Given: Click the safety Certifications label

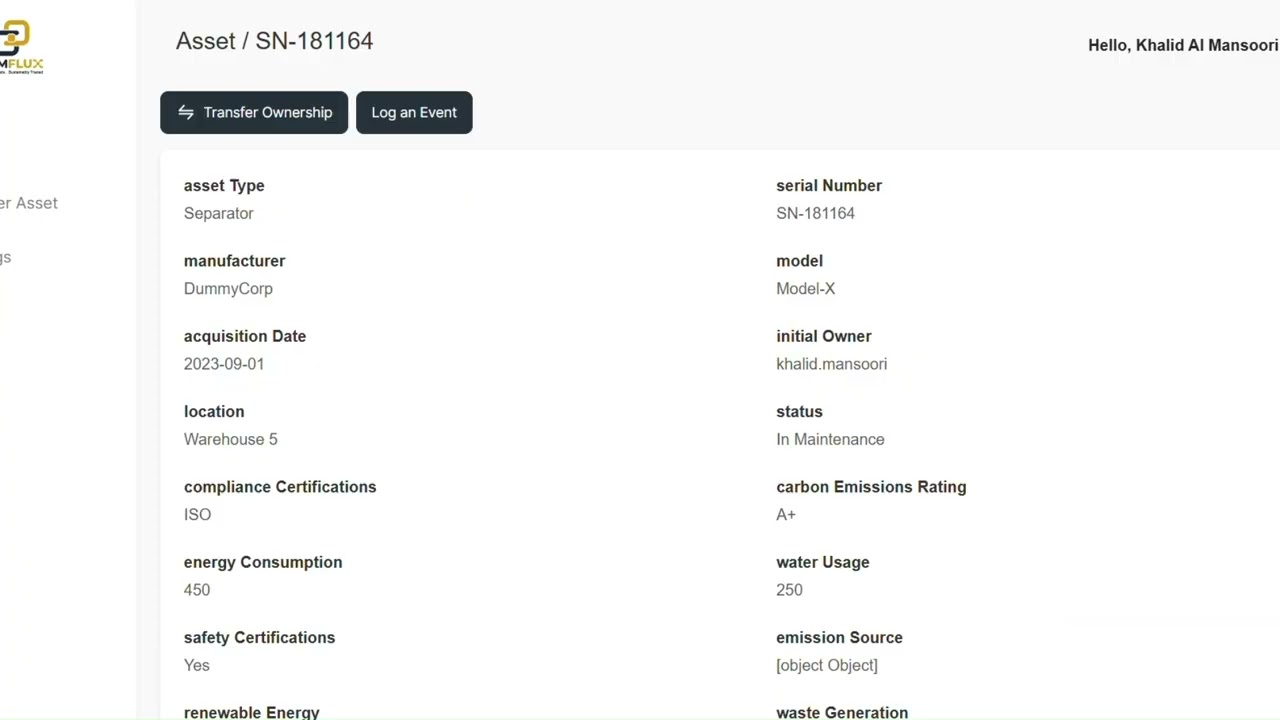Looking at the screenshot, I should coord(260,638).
